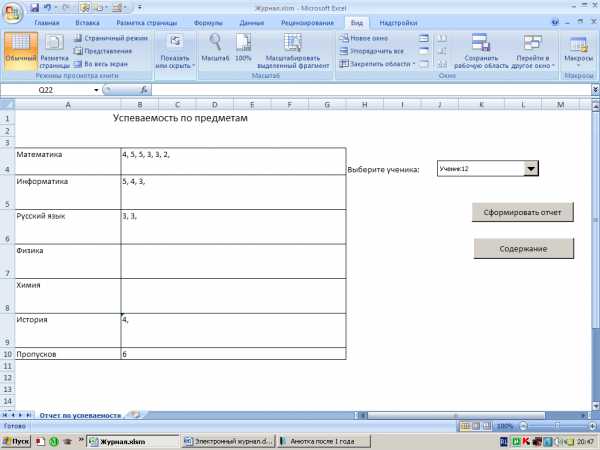Open the Zoom (Масштаб) magnifier dialog
600x450 pixels.
(214, 47)
